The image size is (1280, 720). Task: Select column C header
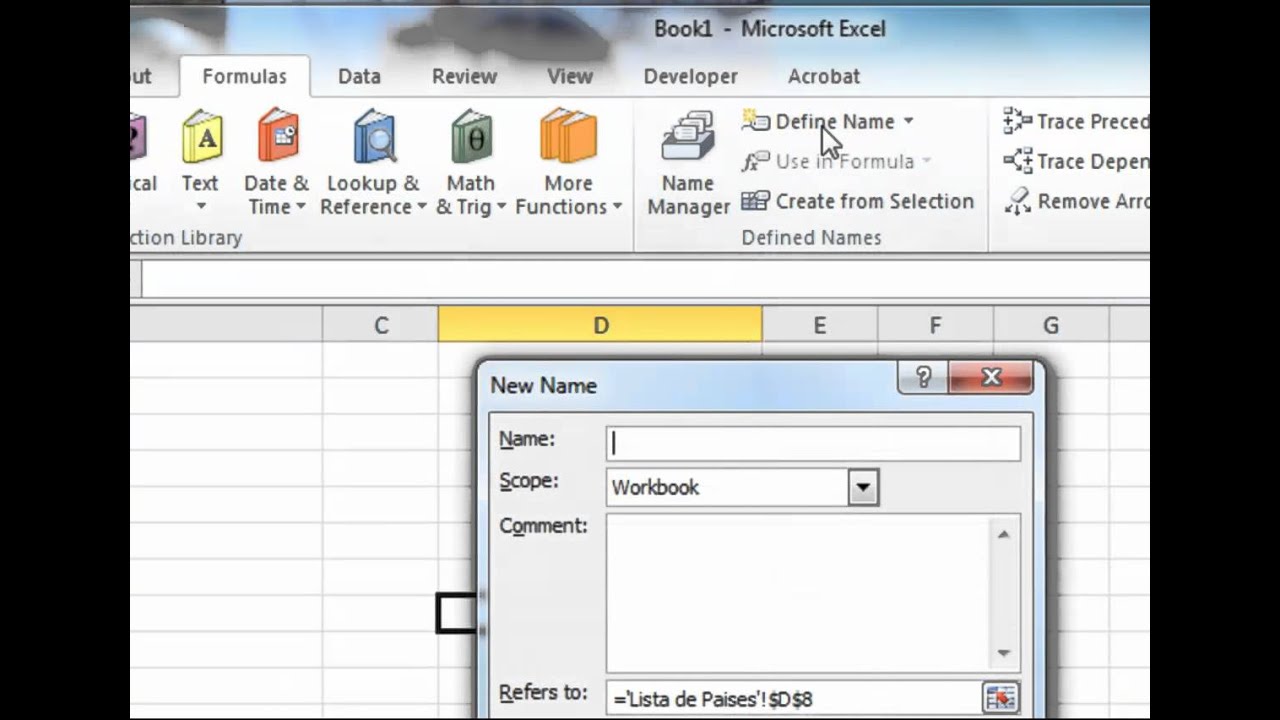[381, 325]
